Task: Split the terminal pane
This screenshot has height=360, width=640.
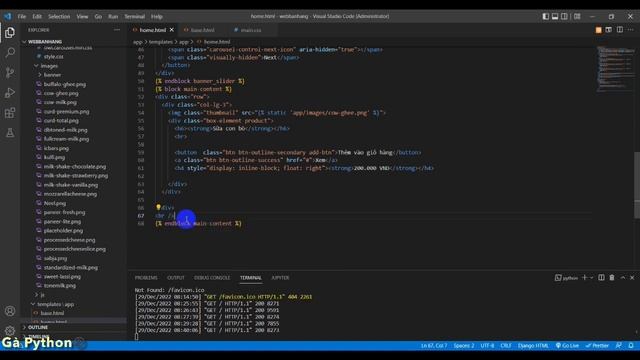Action: 601,278
